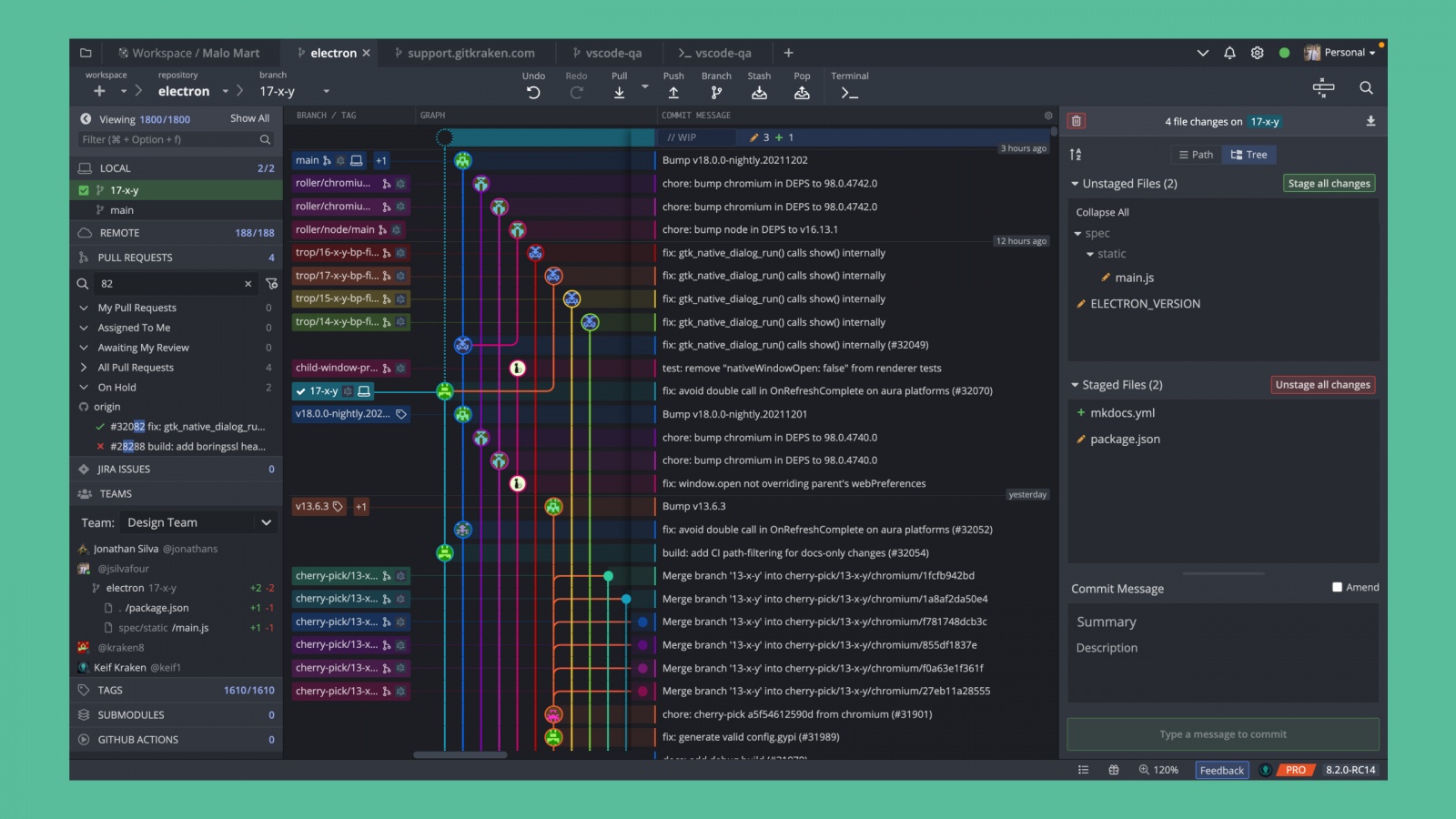Discard changes with the red trash icon
Screen dimensions: 1456x819
tap(1077, 120)
